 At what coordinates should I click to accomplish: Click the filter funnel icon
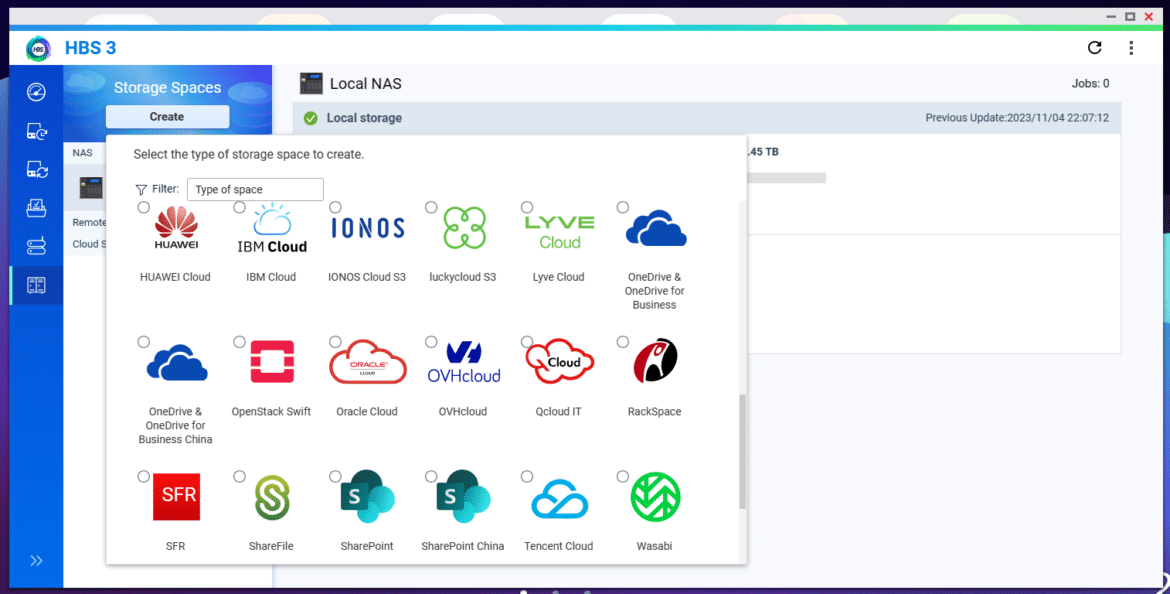141,190
